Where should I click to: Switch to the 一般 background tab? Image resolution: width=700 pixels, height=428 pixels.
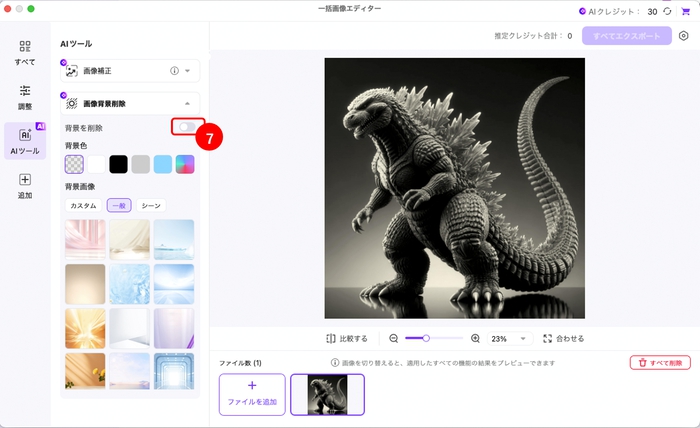(119, 205)
